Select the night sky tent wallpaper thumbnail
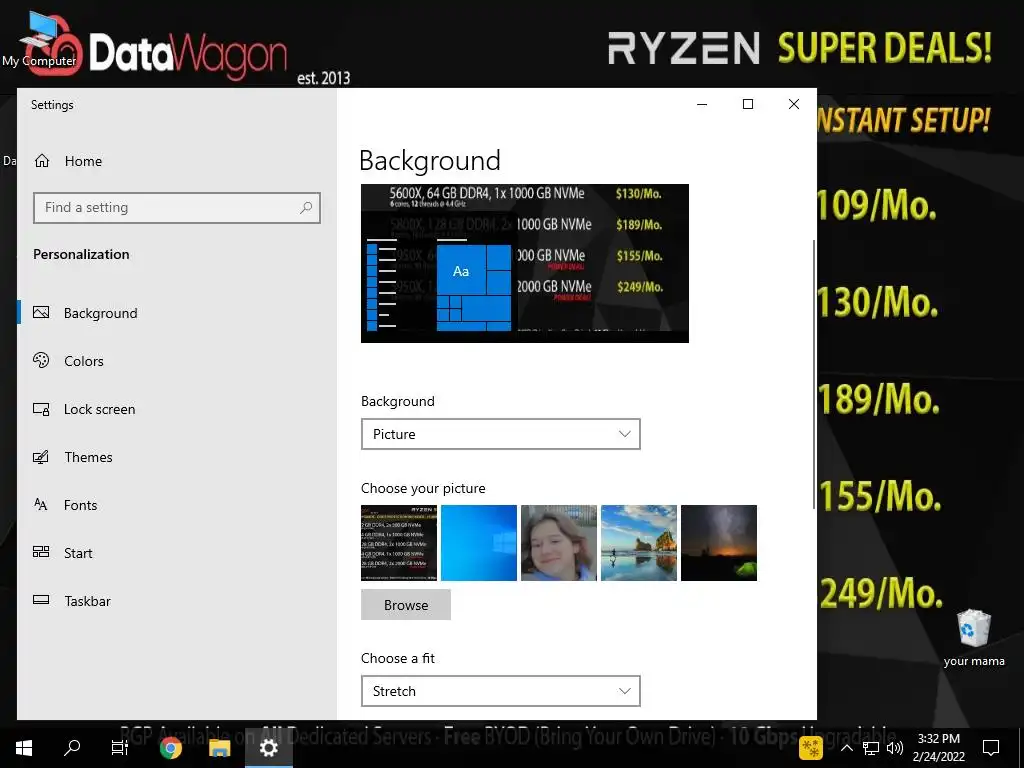 (719, 543)
